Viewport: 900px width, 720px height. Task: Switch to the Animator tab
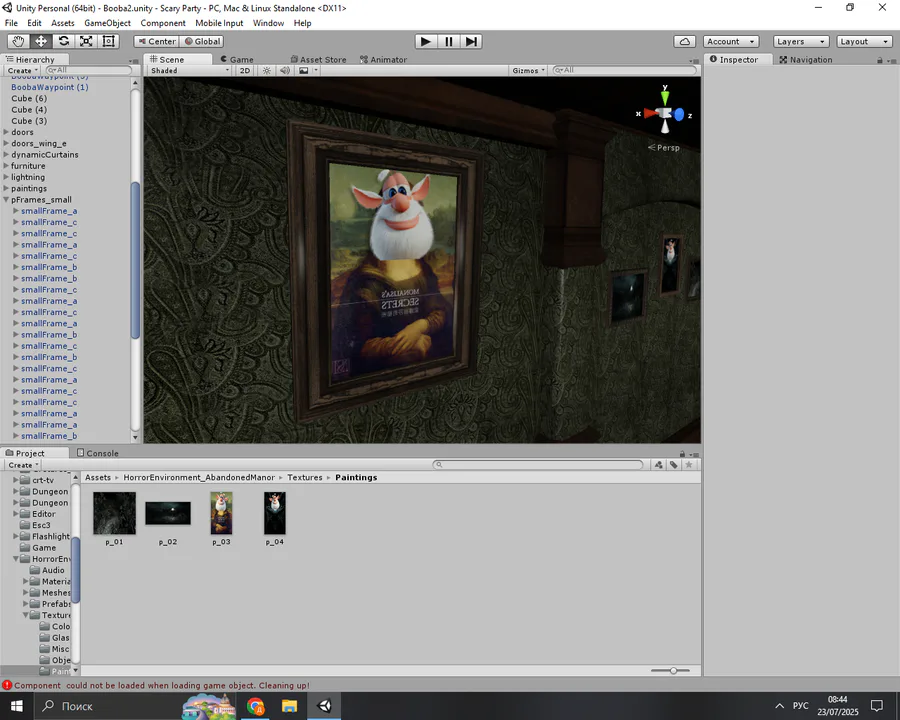point(383,59)
